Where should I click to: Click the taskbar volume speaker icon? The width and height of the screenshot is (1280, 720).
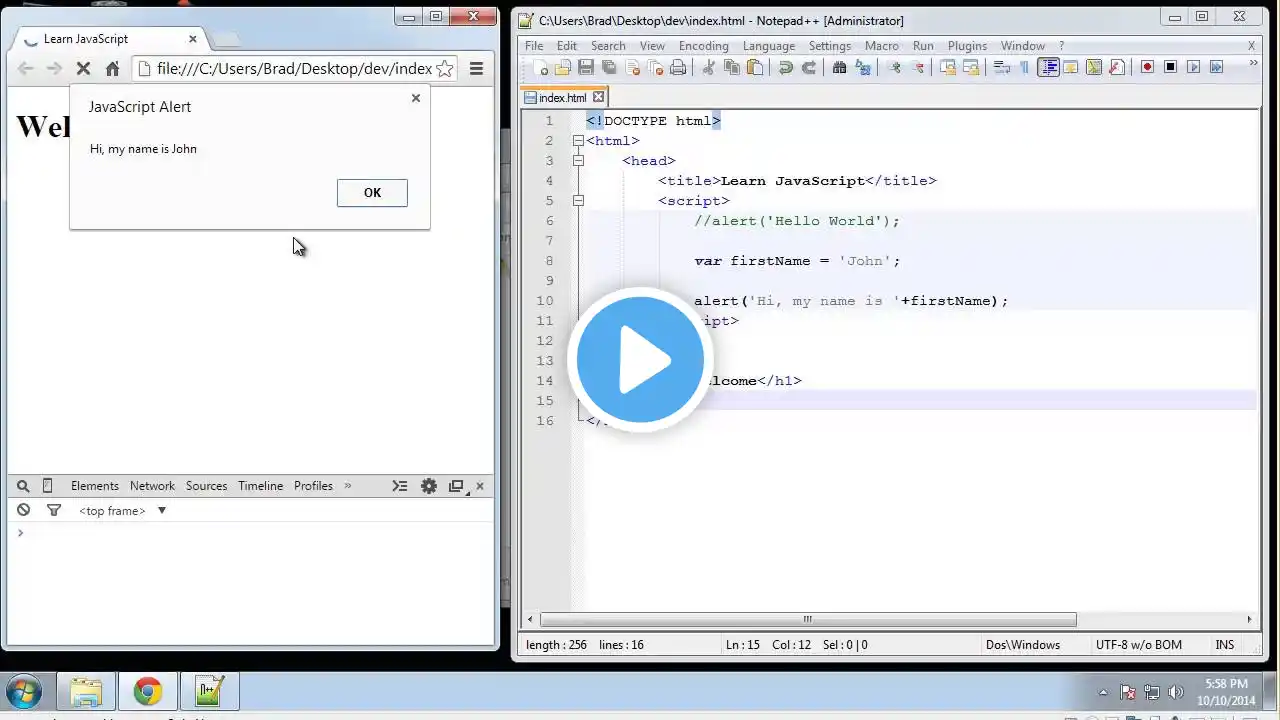[x=1176, y=692]
